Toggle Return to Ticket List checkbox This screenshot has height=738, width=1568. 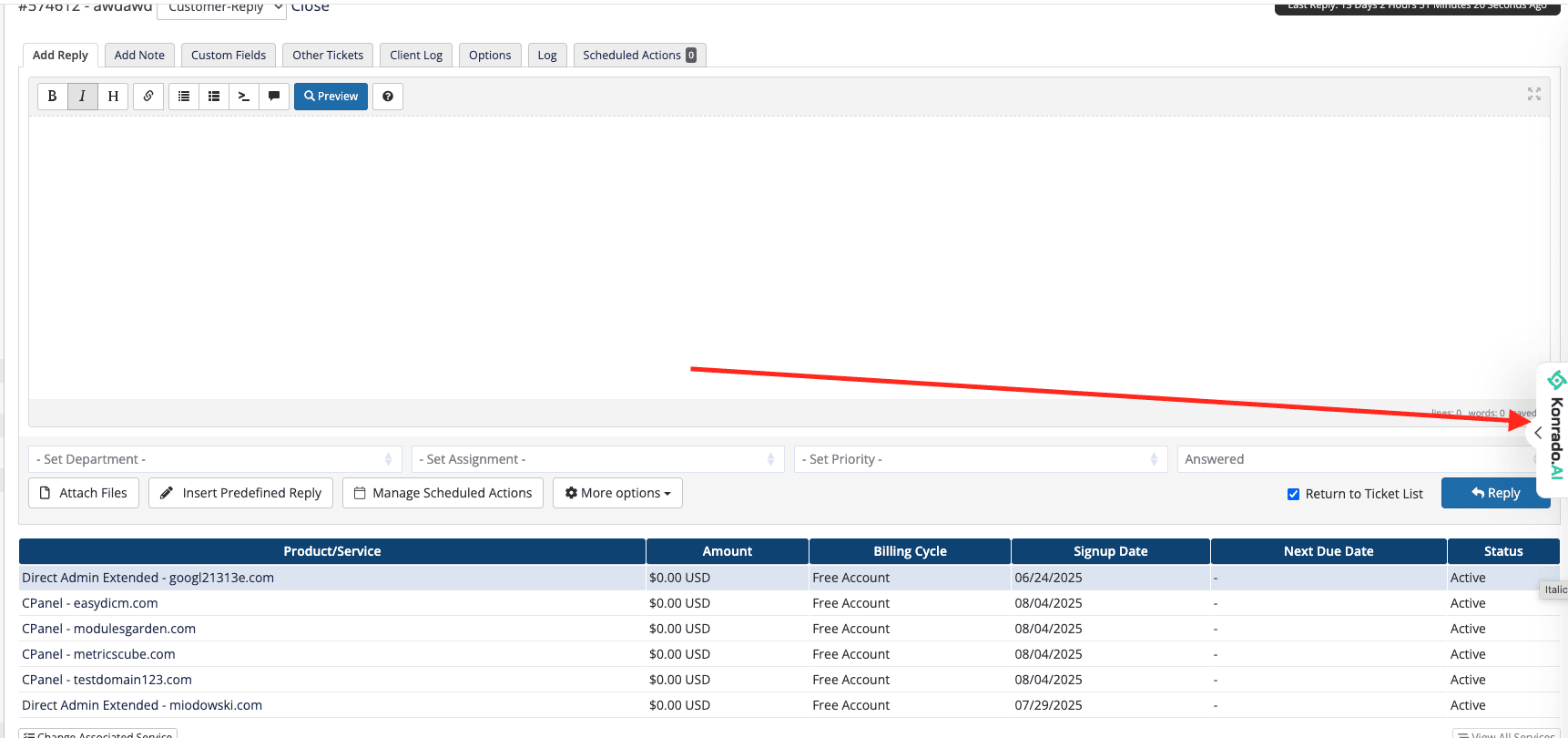[x=1293, y=494]
